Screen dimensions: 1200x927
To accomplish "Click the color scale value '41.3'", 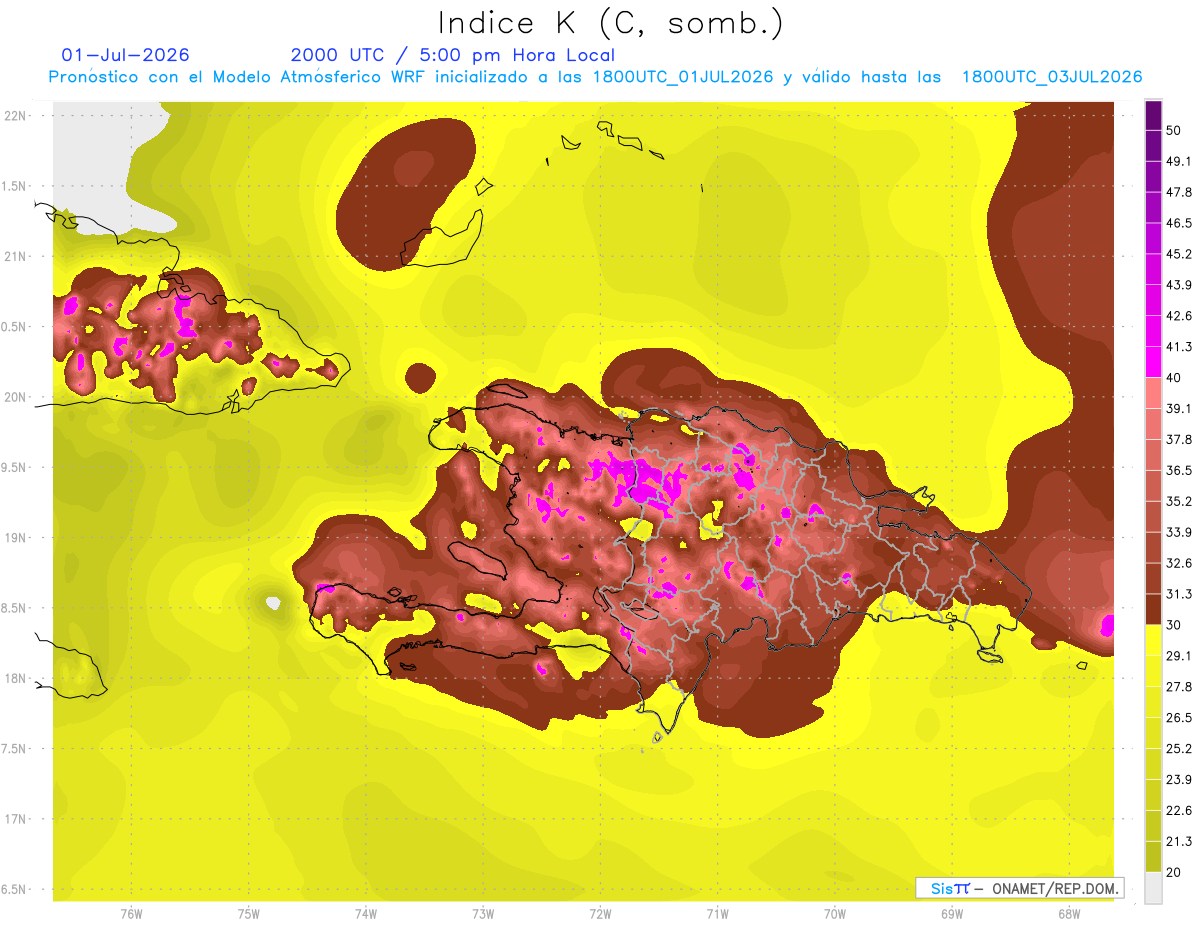I will [1178, 347].
